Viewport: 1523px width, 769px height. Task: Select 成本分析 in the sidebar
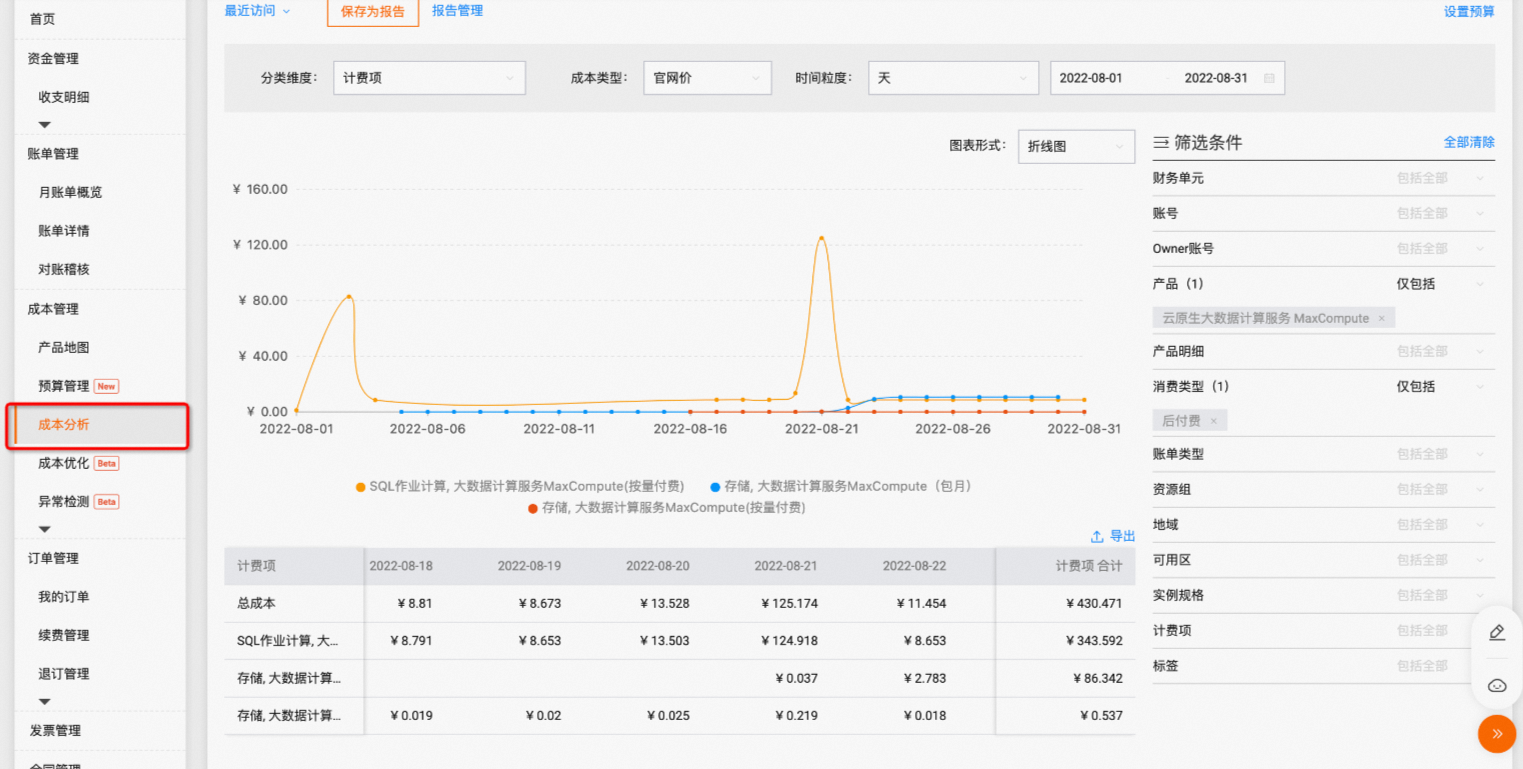point(64,425)
